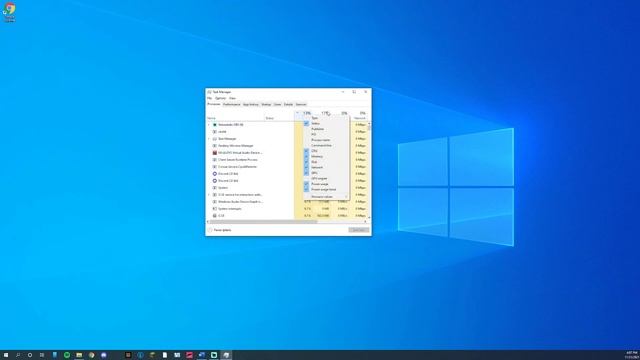Image resolution: width=640 pixels, height=360 pixels.
Task: Show the Command line column
Action: click(327, 145)
